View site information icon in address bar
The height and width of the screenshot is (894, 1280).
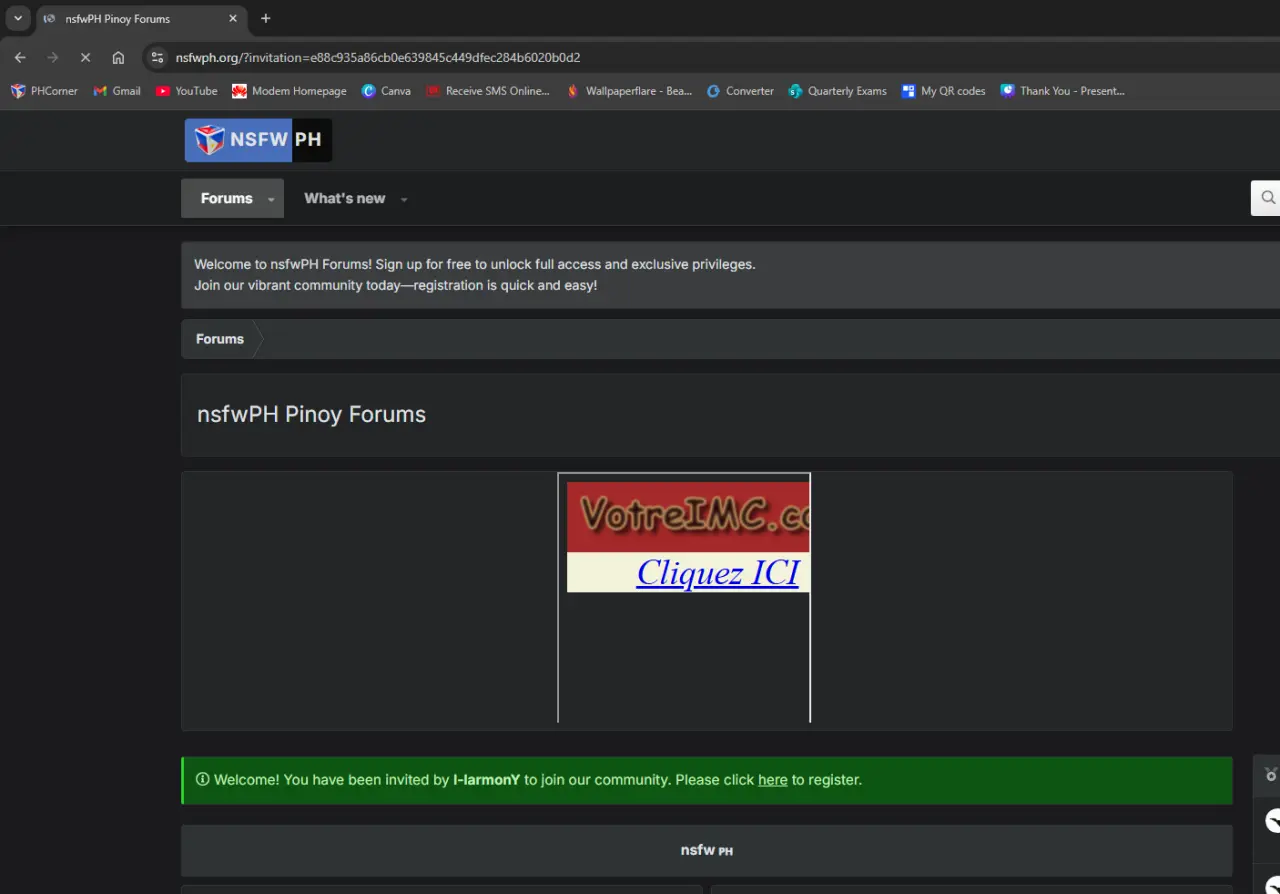[156, 58]
